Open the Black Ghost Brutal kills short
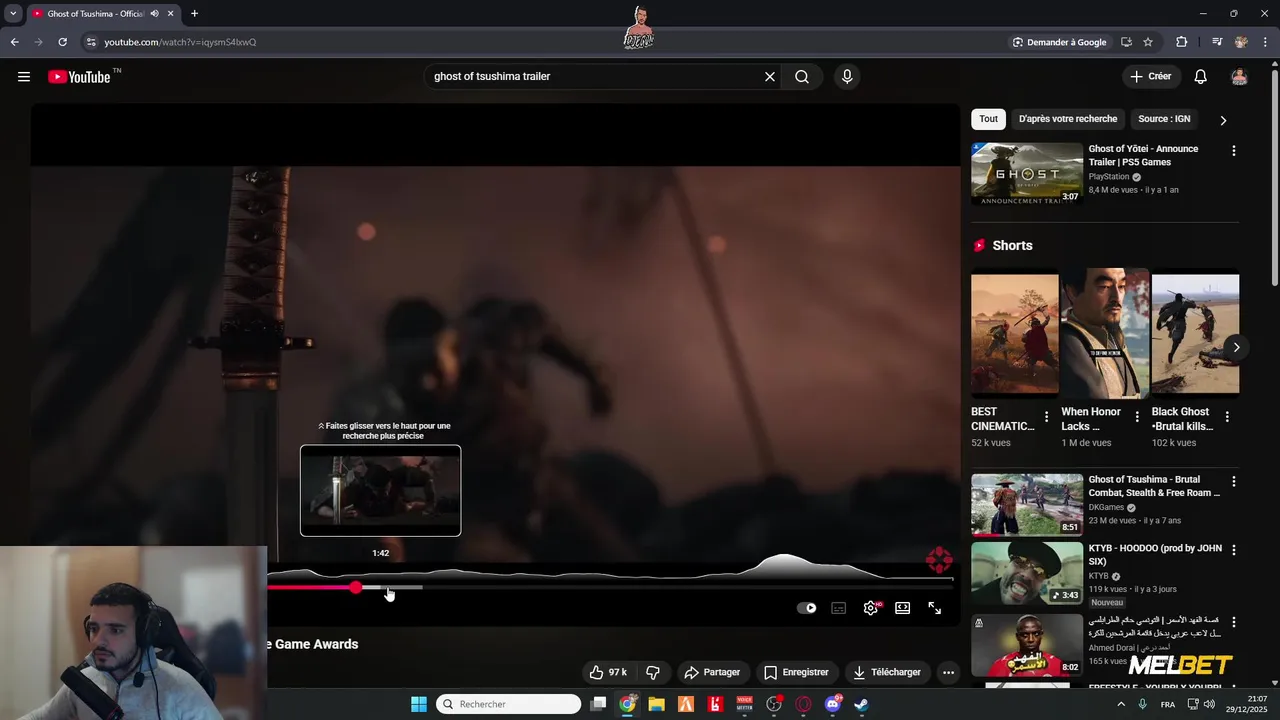Viewport: 1280px width, 720px height. pos(1195,334)
